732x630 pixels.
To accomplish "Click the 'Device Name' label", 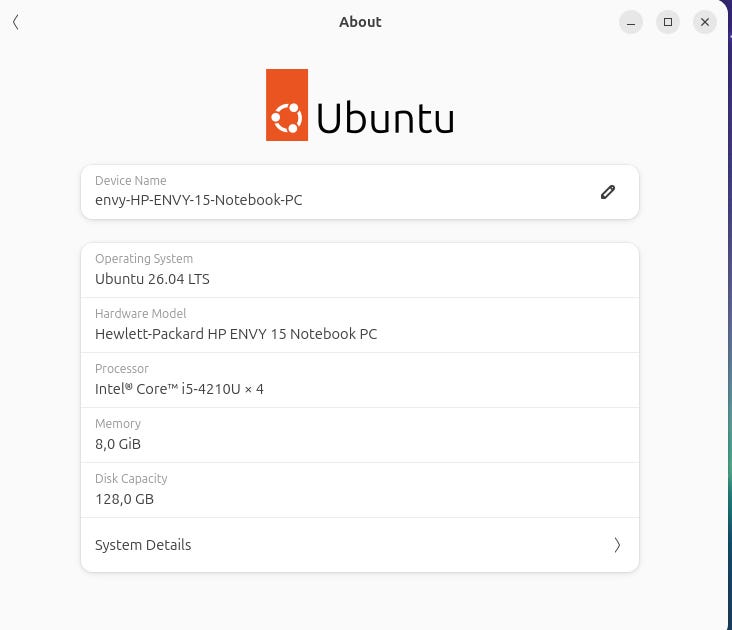I will pos(131,181).
